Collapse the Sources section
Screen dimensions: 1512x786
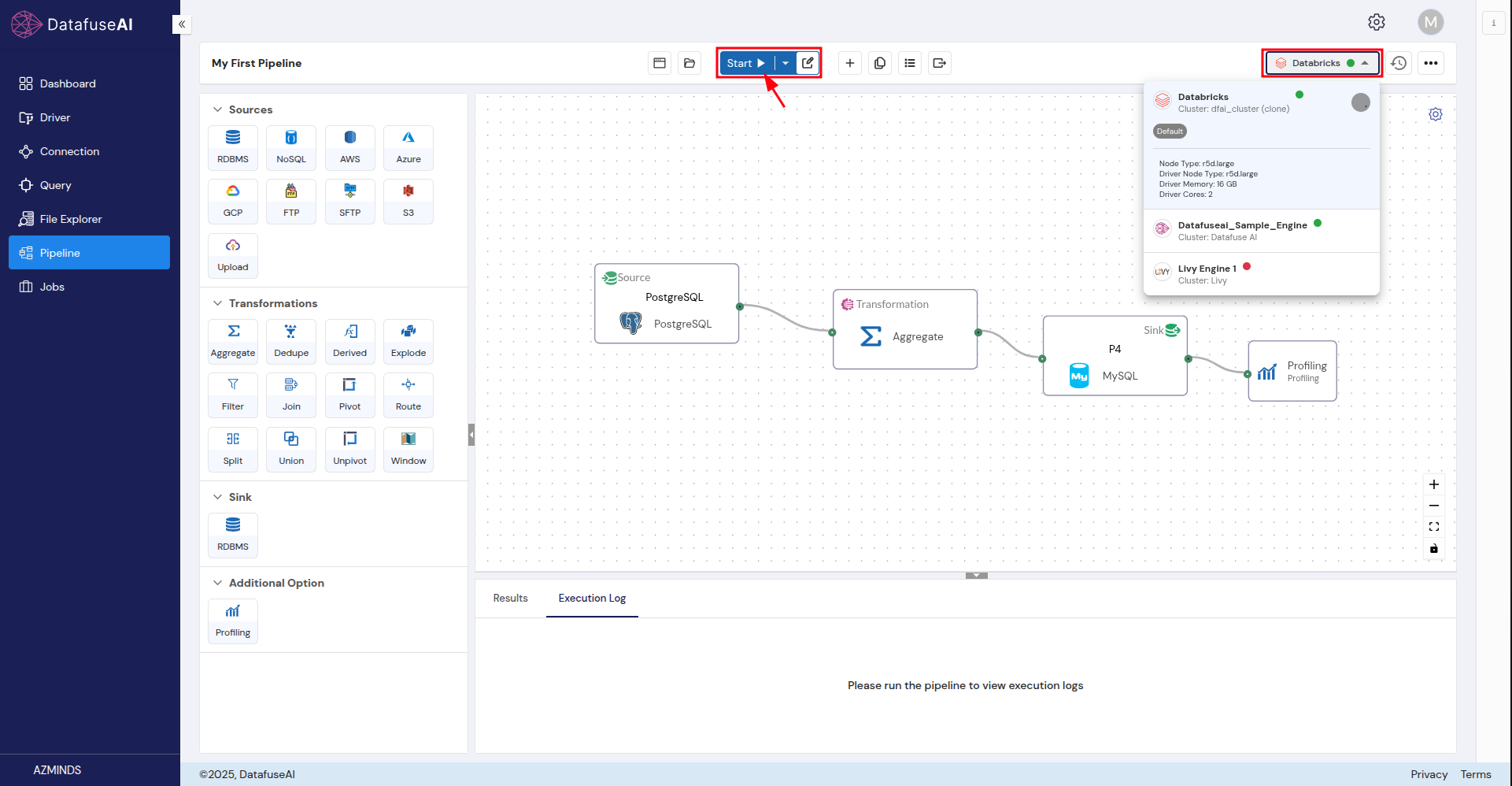pyautogui.click(x=218, y=109)
